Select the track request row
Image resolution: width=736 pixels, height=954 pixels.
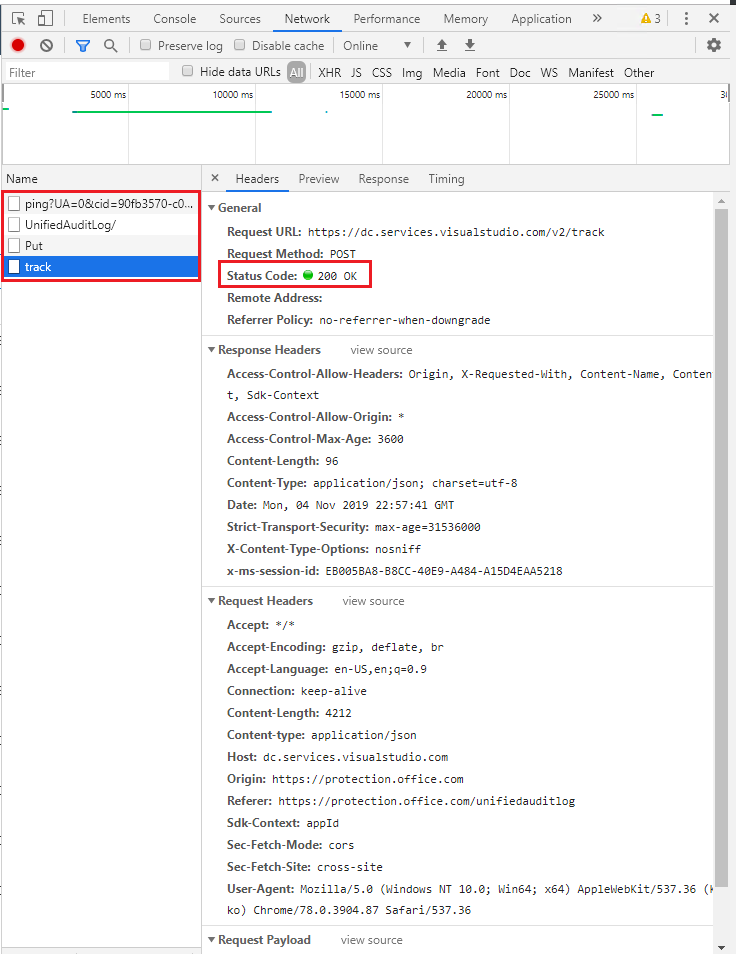click(x=102, y=266)
